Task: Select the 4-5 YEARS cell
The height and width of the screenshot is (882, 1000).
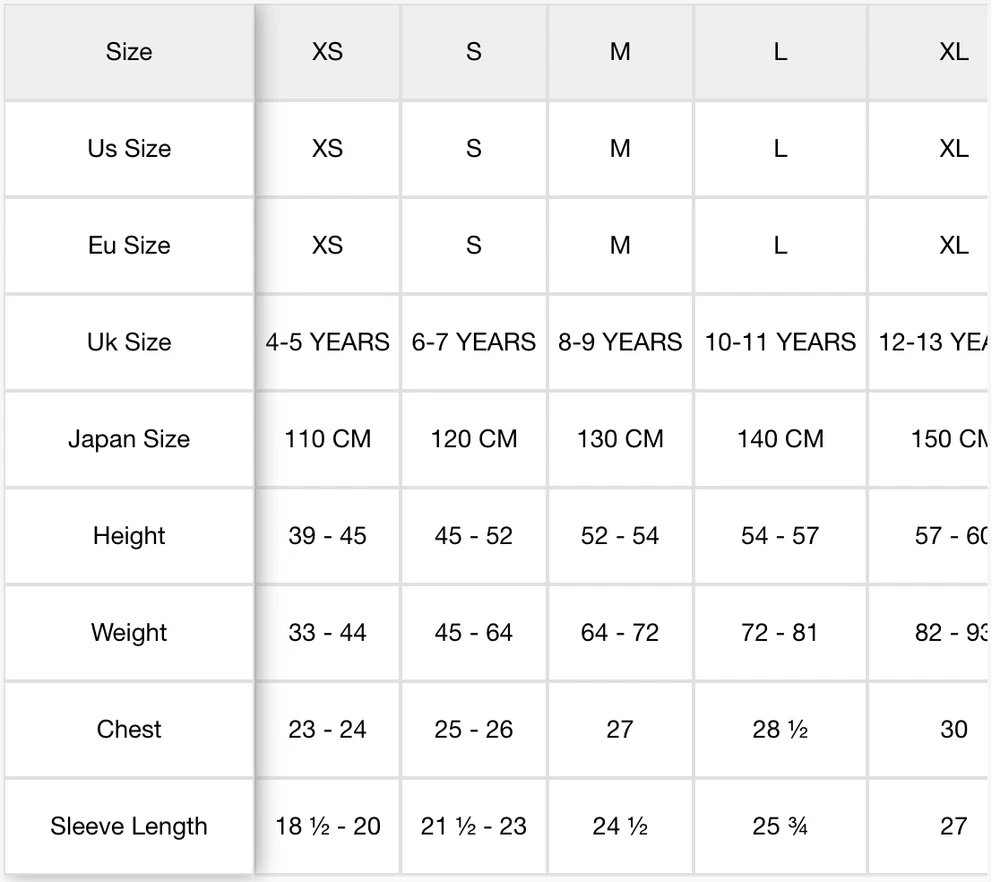Action: (x=327, y=342)
